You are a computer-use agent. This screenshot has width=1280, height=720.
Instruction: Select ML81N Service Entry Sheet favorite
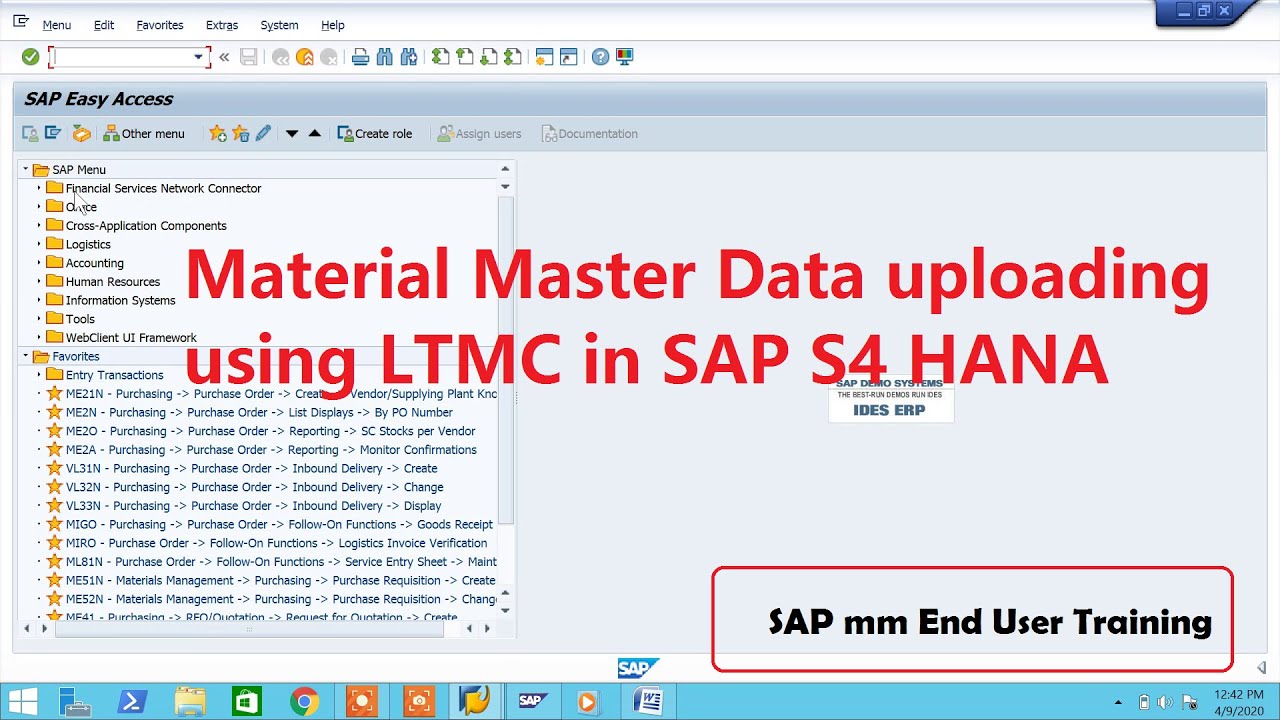281,562
